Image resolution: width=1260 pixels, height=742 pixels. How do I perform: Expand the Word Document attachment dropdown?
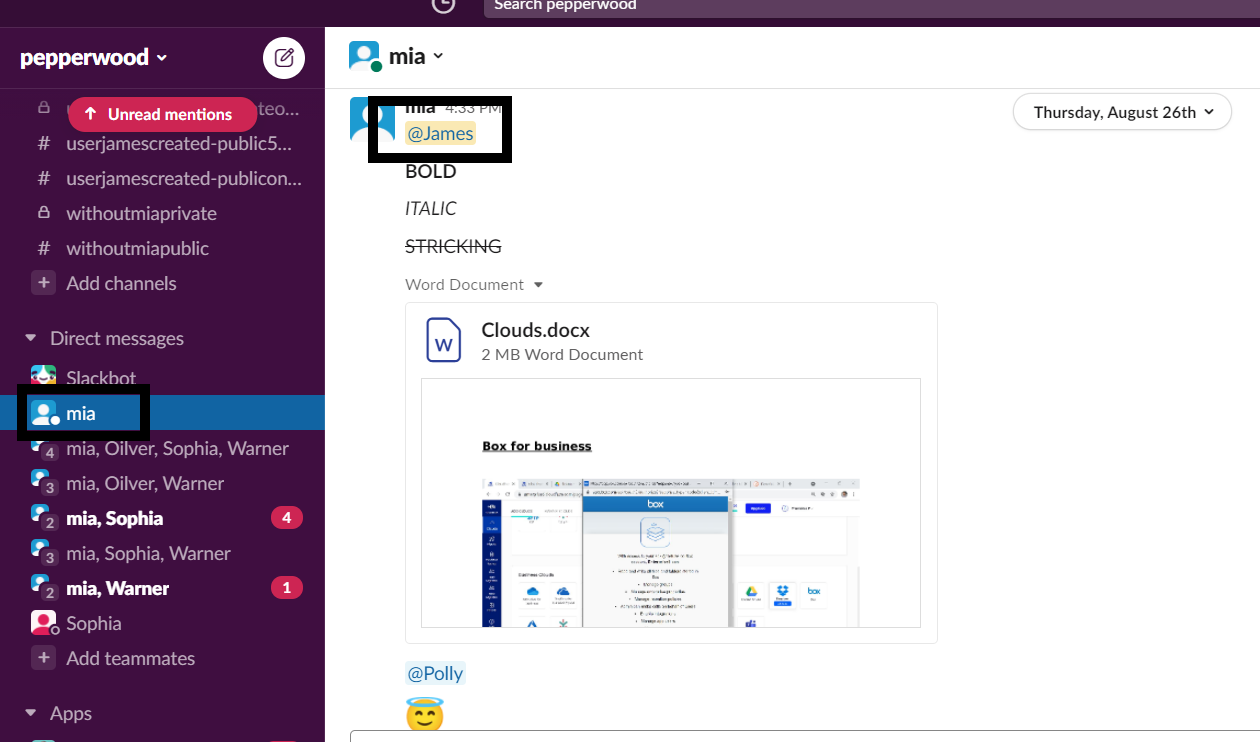point(538,285)
